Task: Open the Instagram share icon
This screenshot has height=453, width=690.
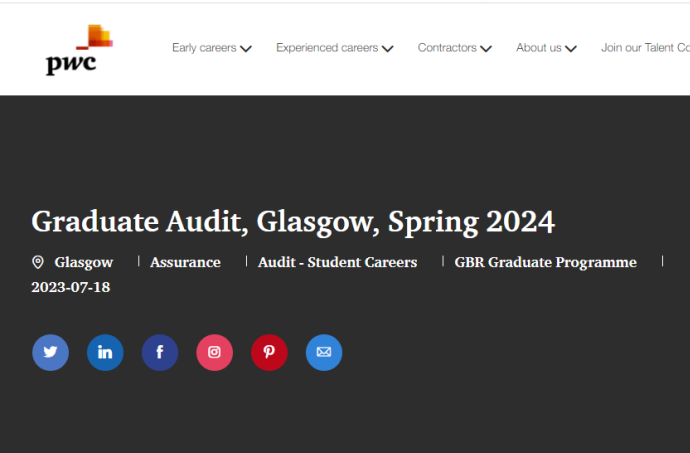Action: [214, 352]
